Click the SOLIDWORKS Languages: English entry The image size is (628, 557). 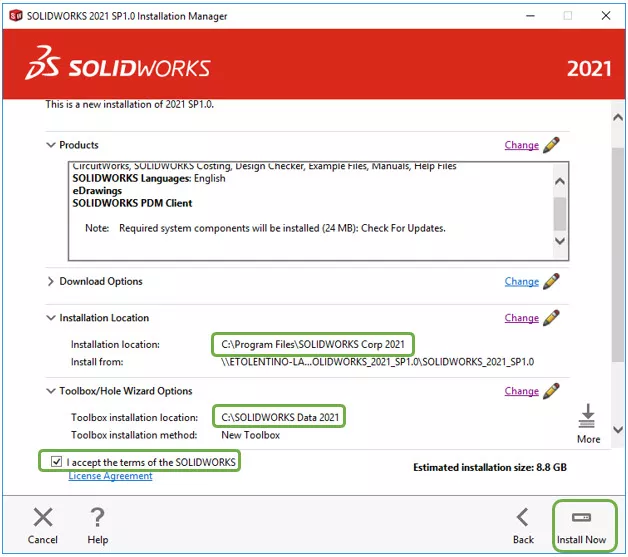(x=149, y=178)
